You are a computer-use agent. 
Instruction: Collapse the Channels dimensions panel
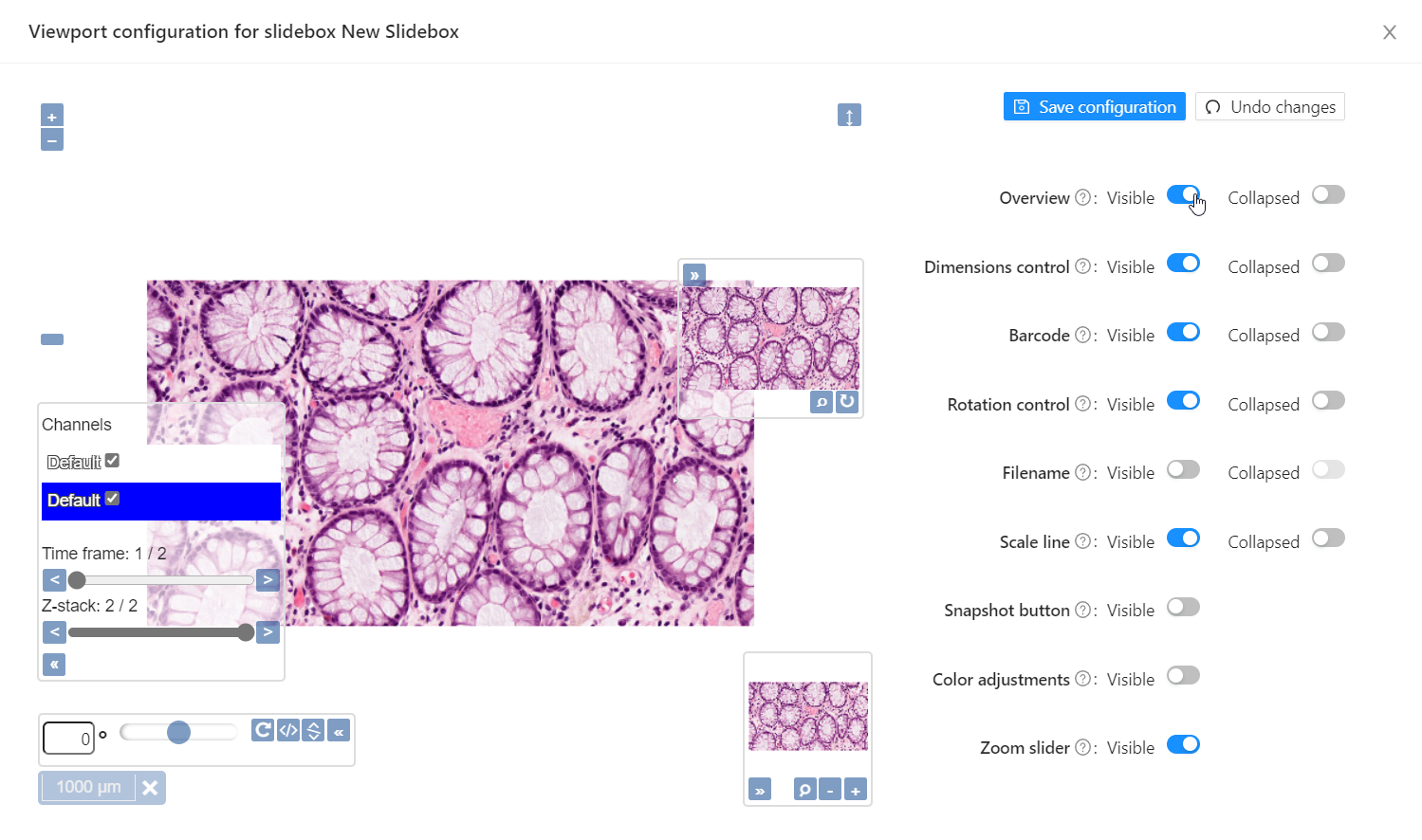[54, 665]
